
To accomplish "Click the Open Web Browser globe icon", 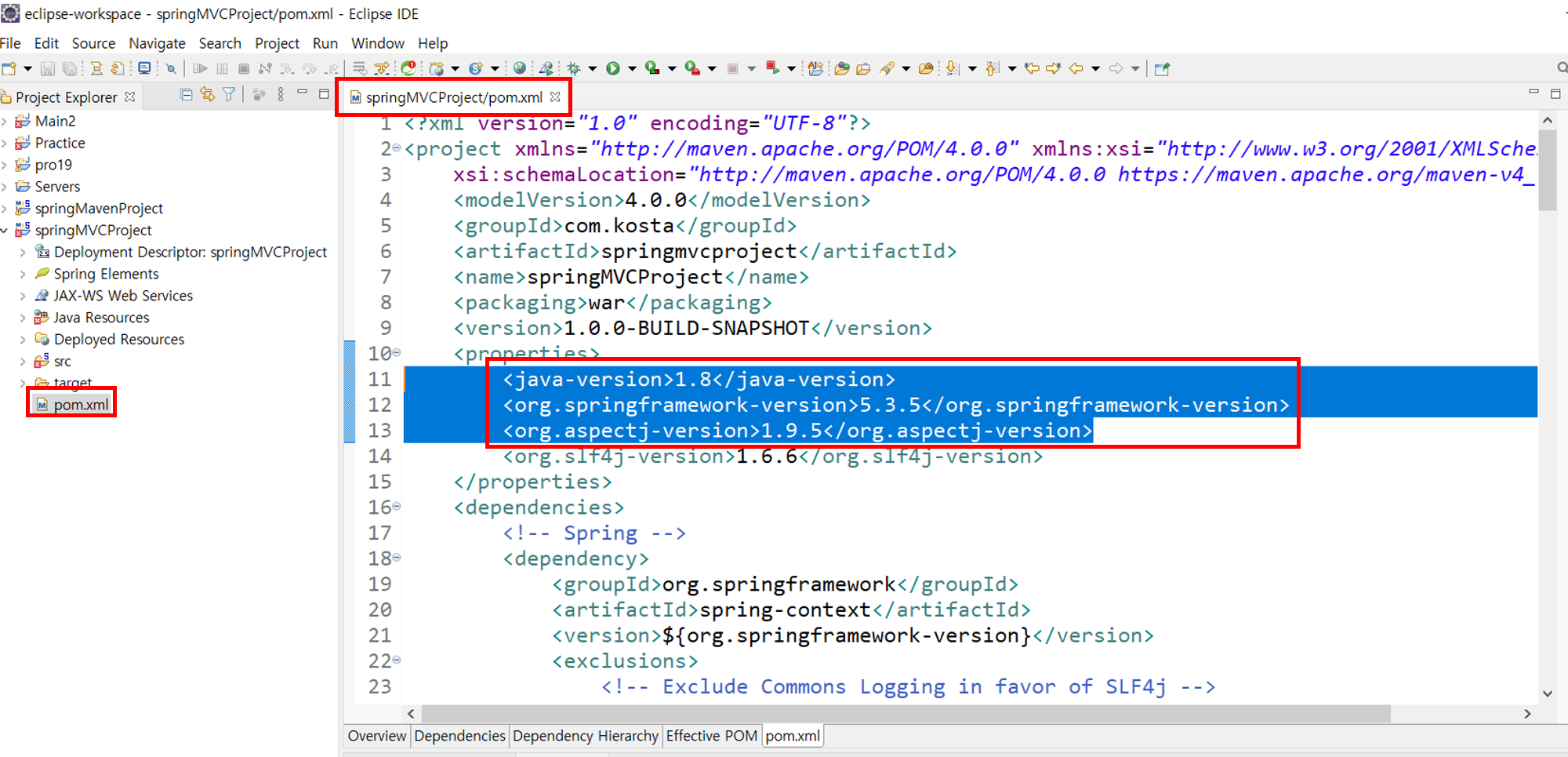I will 520,68.
